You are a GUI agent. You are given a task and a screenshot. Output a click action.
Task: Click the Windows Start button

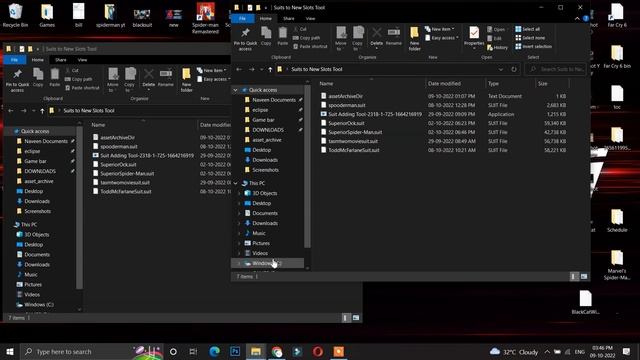click(x=9, y=351)
